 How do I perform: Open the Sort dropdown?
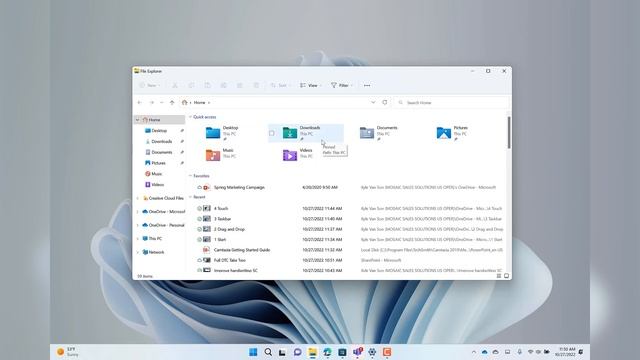(x=280, y=85)
